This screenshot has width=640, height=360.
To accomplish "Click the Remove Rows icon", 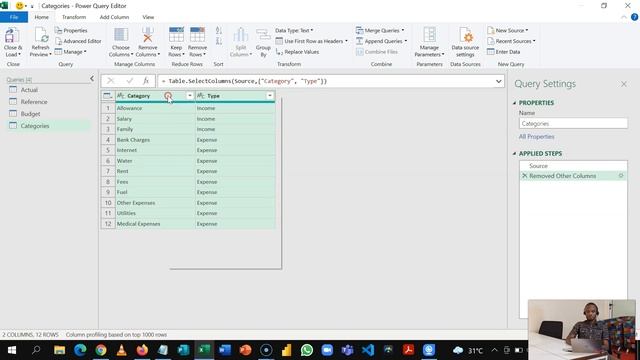I will point(198,35).
